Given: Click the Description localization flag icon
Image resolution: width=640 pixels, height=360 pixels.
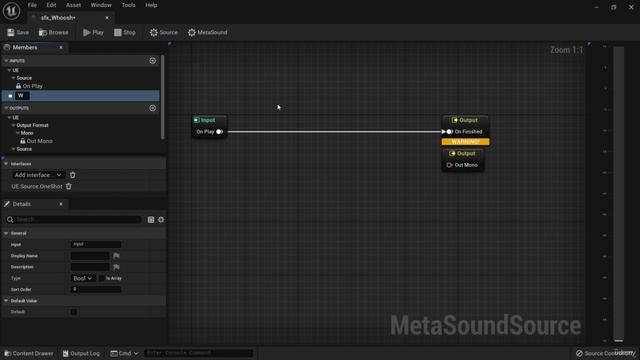Looking at the screenshot, I should pyautogui.click(x=116, y=267).
